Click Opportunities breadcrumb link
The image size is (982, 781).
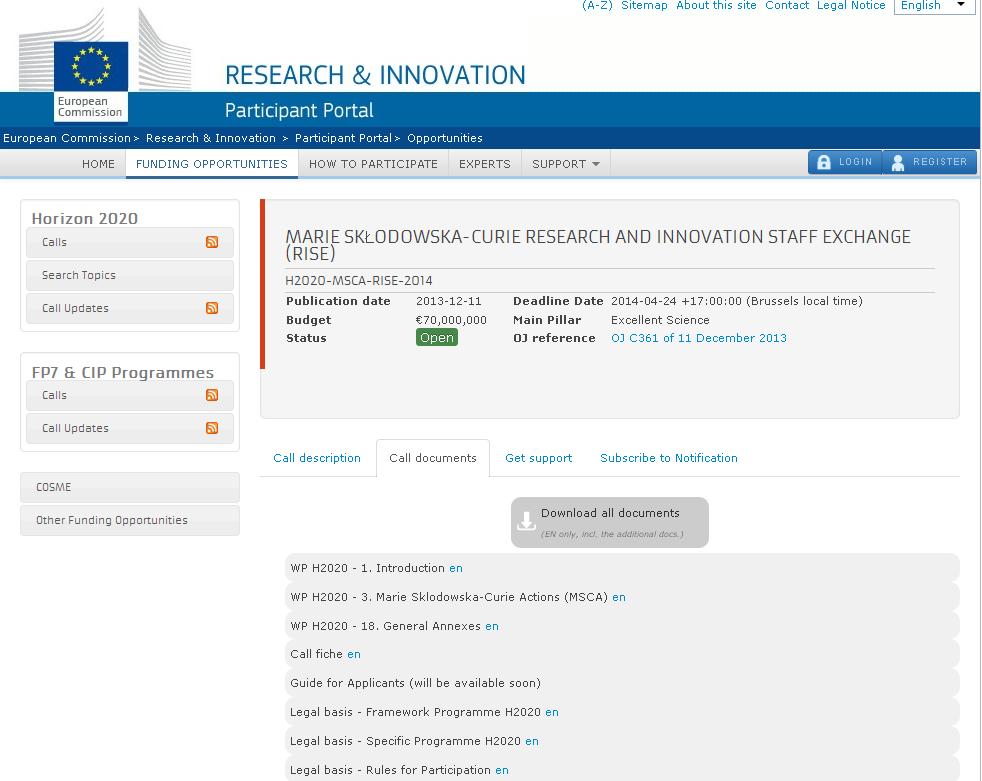[445, 138]
